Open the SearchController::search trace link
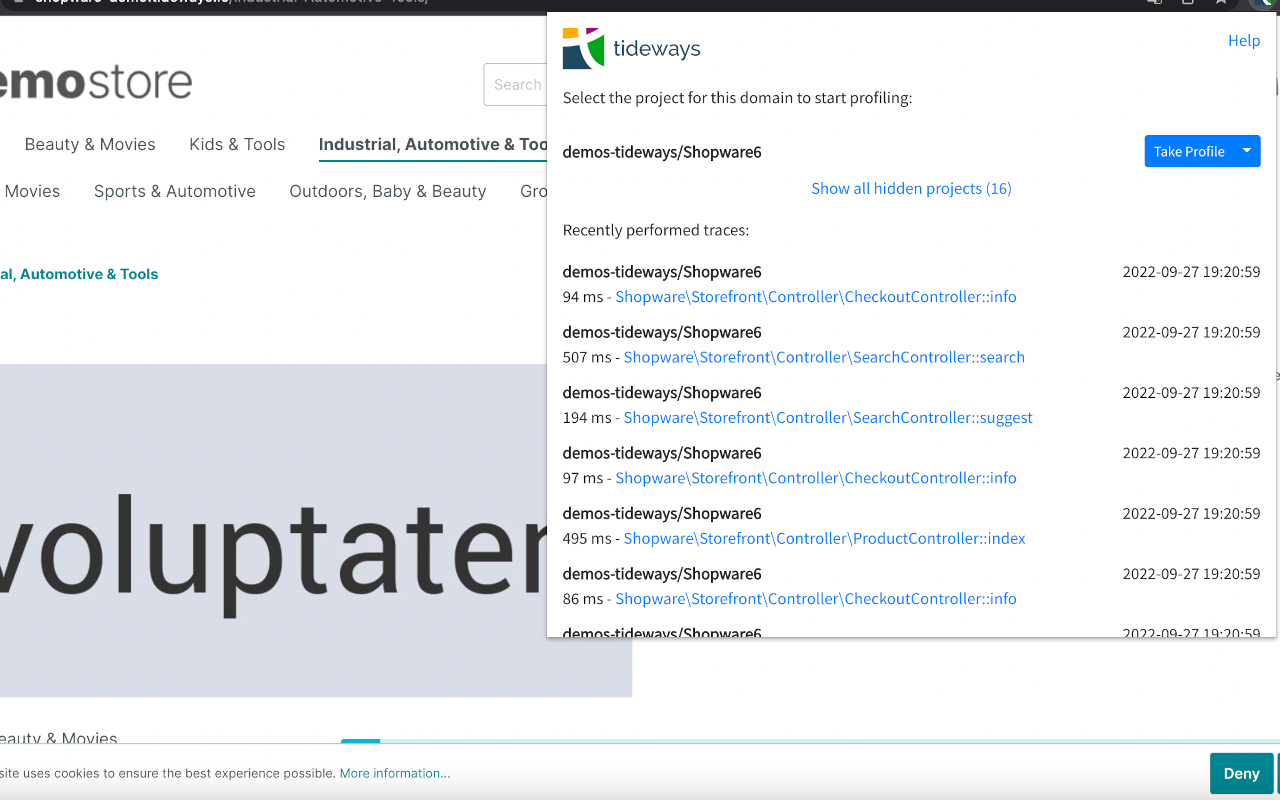This screenshot has width=1280, height=800. point(823,357)
